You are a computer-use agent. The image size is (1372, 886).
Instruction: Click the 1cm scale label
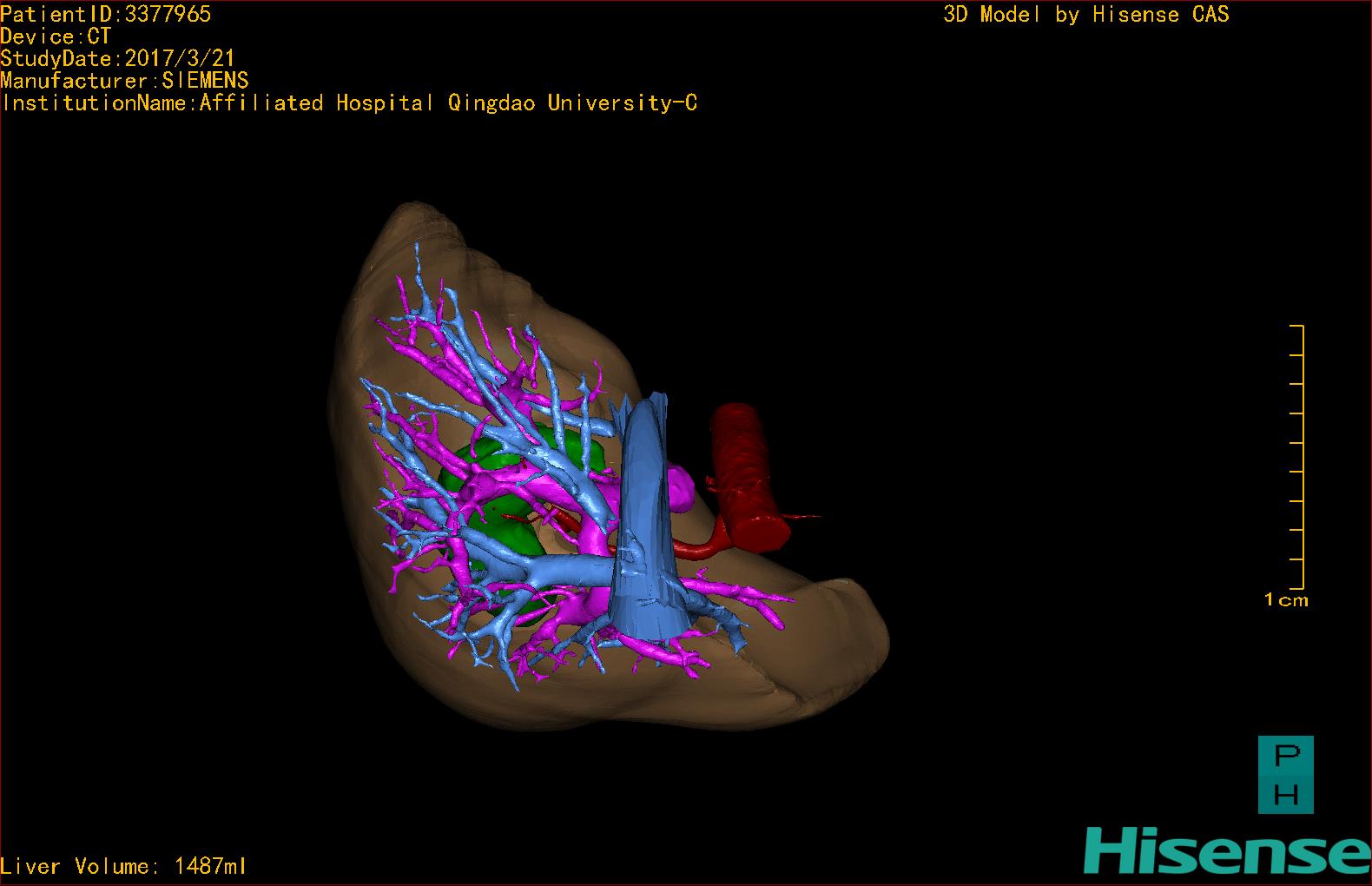coord(1286,599)
